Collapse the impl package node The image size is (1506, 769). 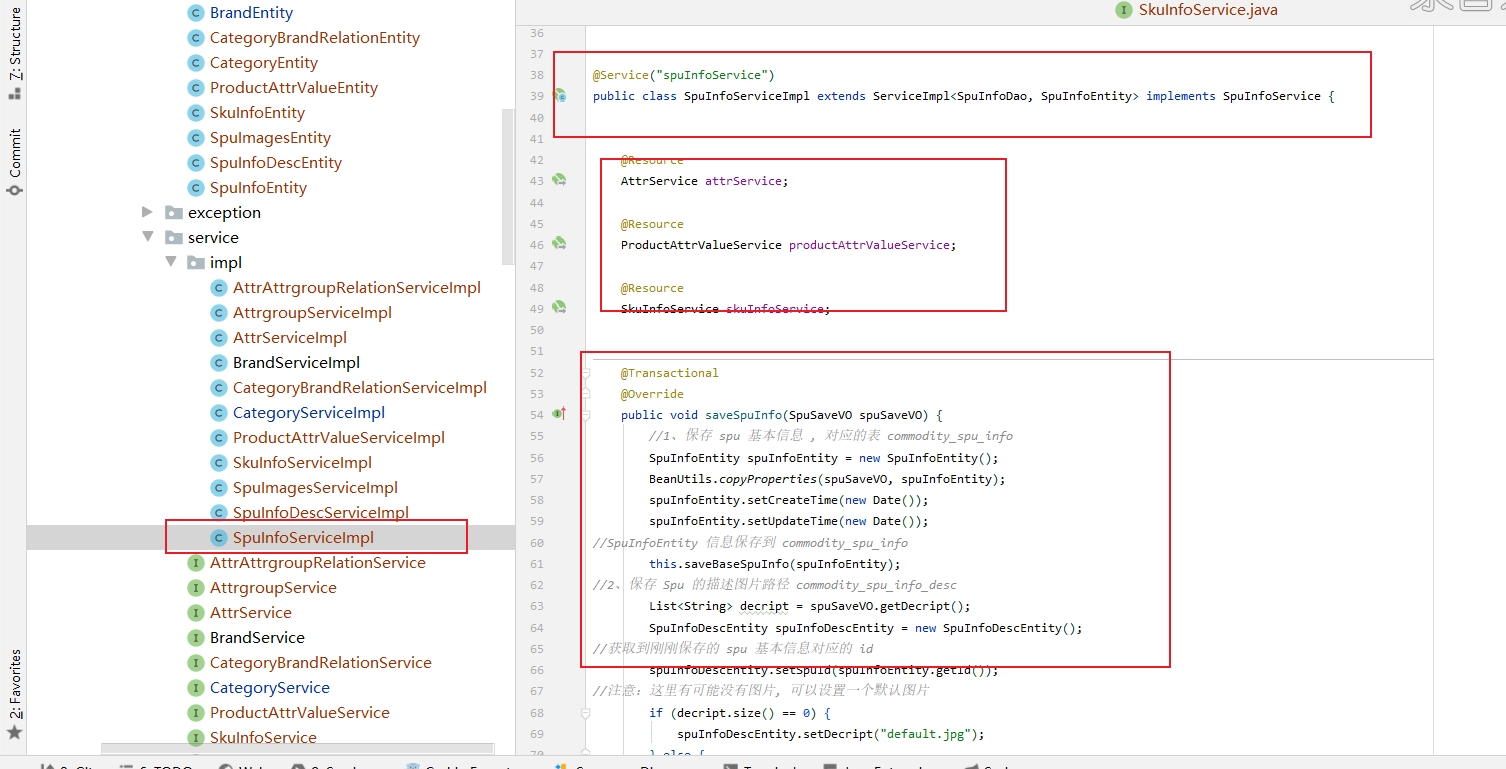coord(170,262)
